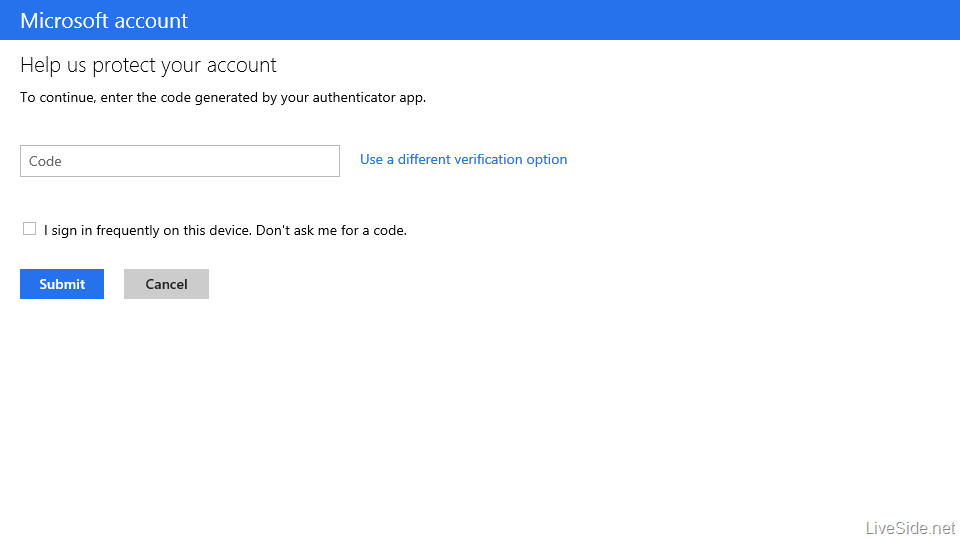Click the 'Code' placeholder text
Viewport: 960px width, 539px height.
(46, 161)
